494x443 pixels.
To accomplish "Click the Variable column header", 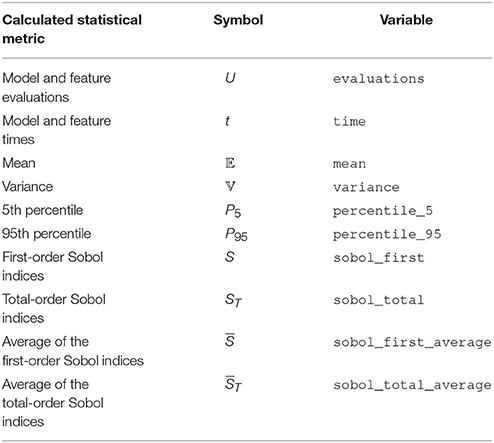I will (406, 20).
